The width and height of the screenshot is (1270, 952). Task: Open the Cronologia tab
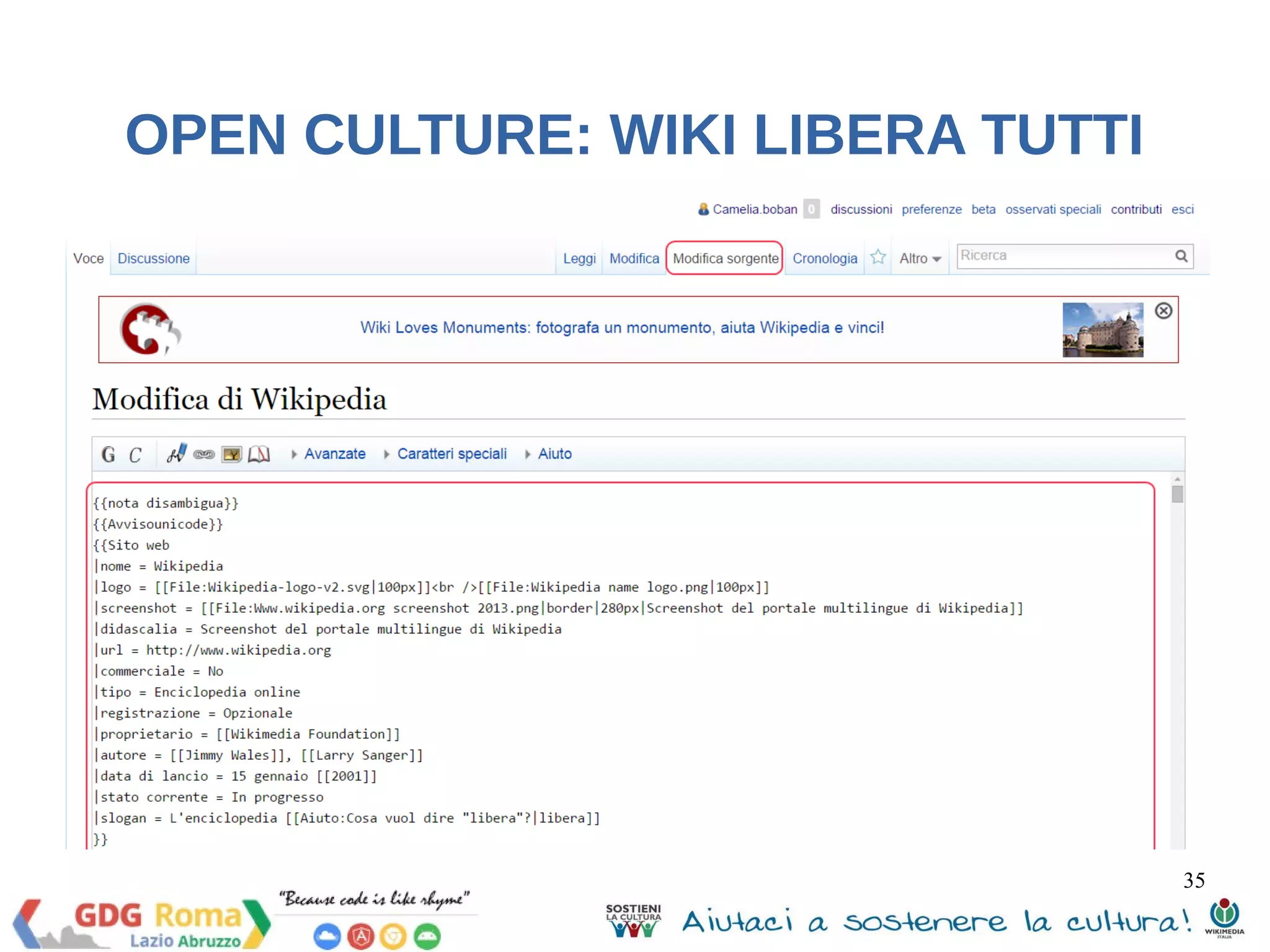pos(825,259)
